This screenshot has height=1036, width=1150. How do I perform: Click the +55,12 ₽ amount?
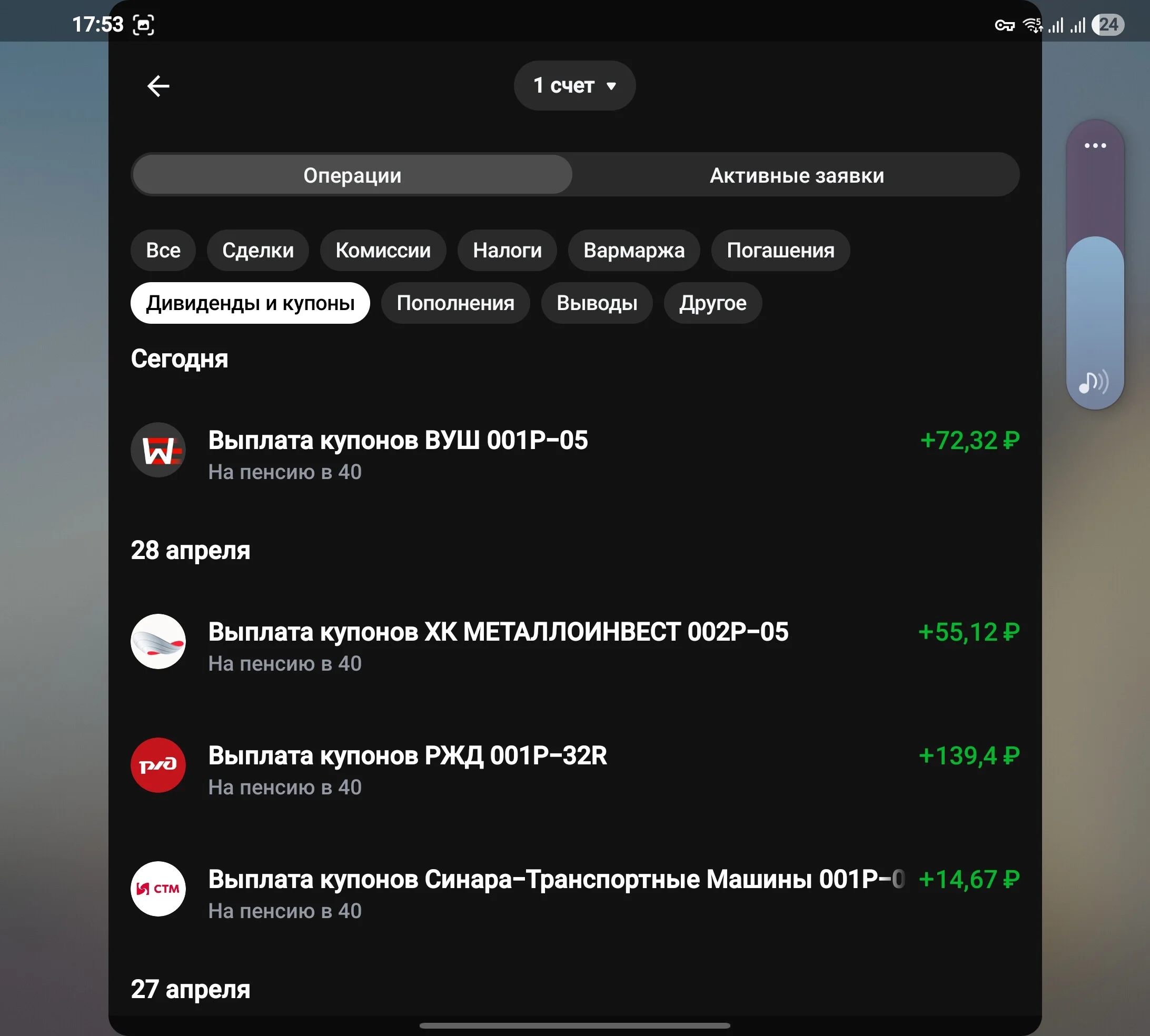(969, 632)
